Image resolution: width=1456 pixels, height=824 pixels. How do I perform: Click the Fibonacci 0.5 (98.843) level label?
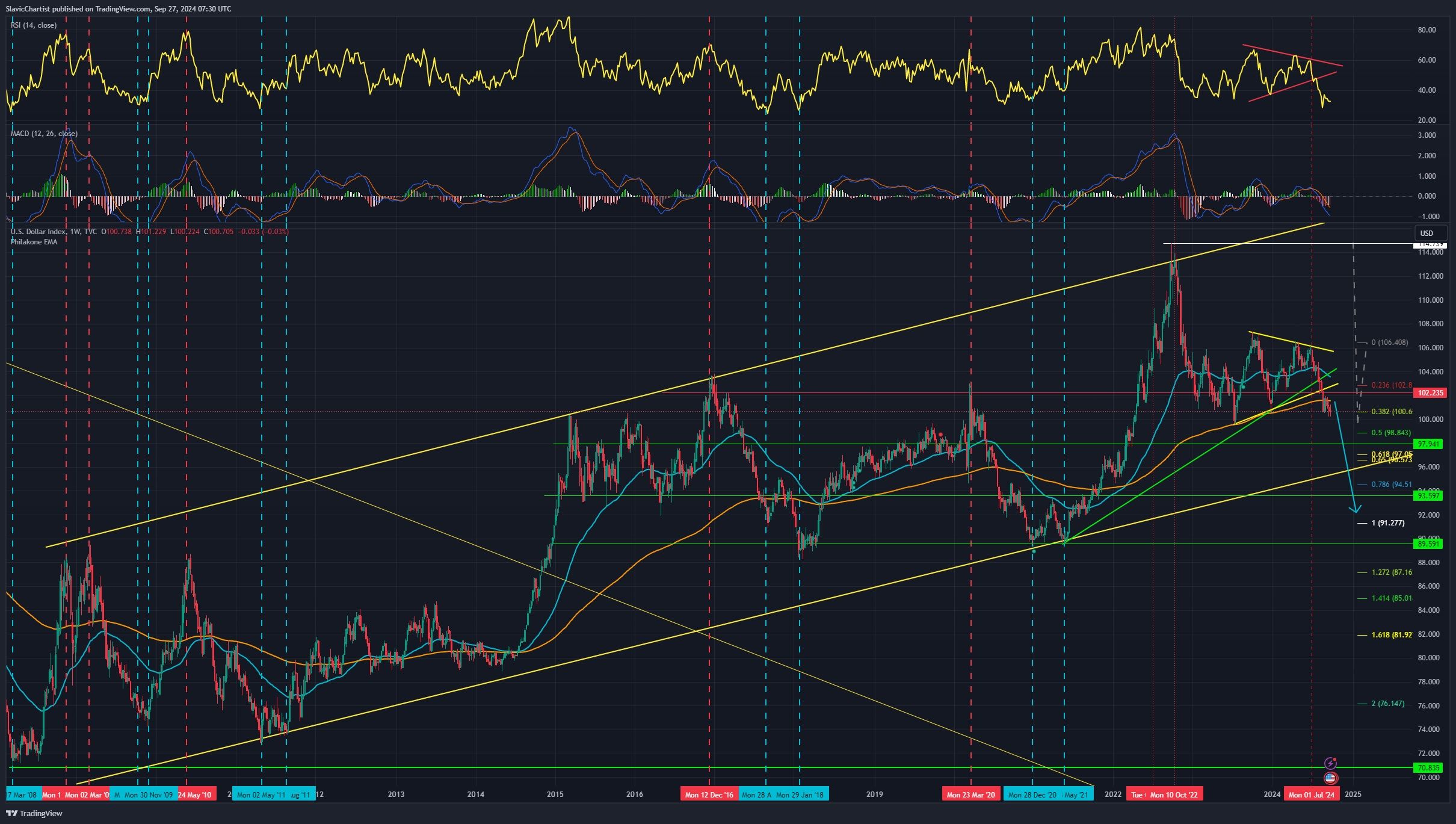point(1391,433)
